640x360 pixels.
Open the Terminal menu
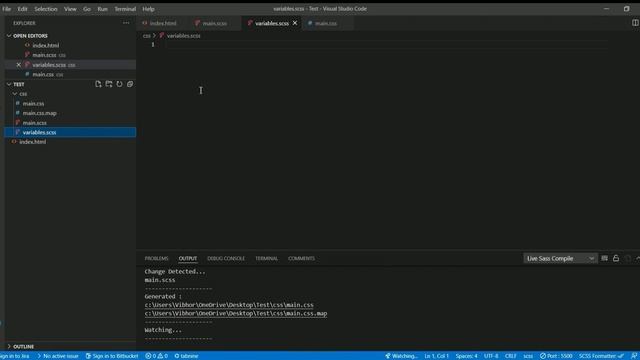[x=125, y=9]
